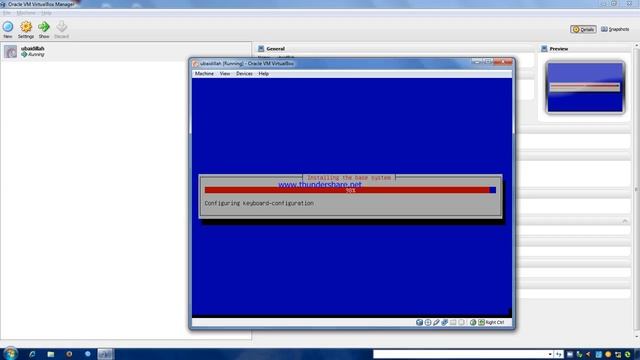Click the greyed Discard toolbar icon
This screenshot has height=360, width=640.
coord(62,27)
